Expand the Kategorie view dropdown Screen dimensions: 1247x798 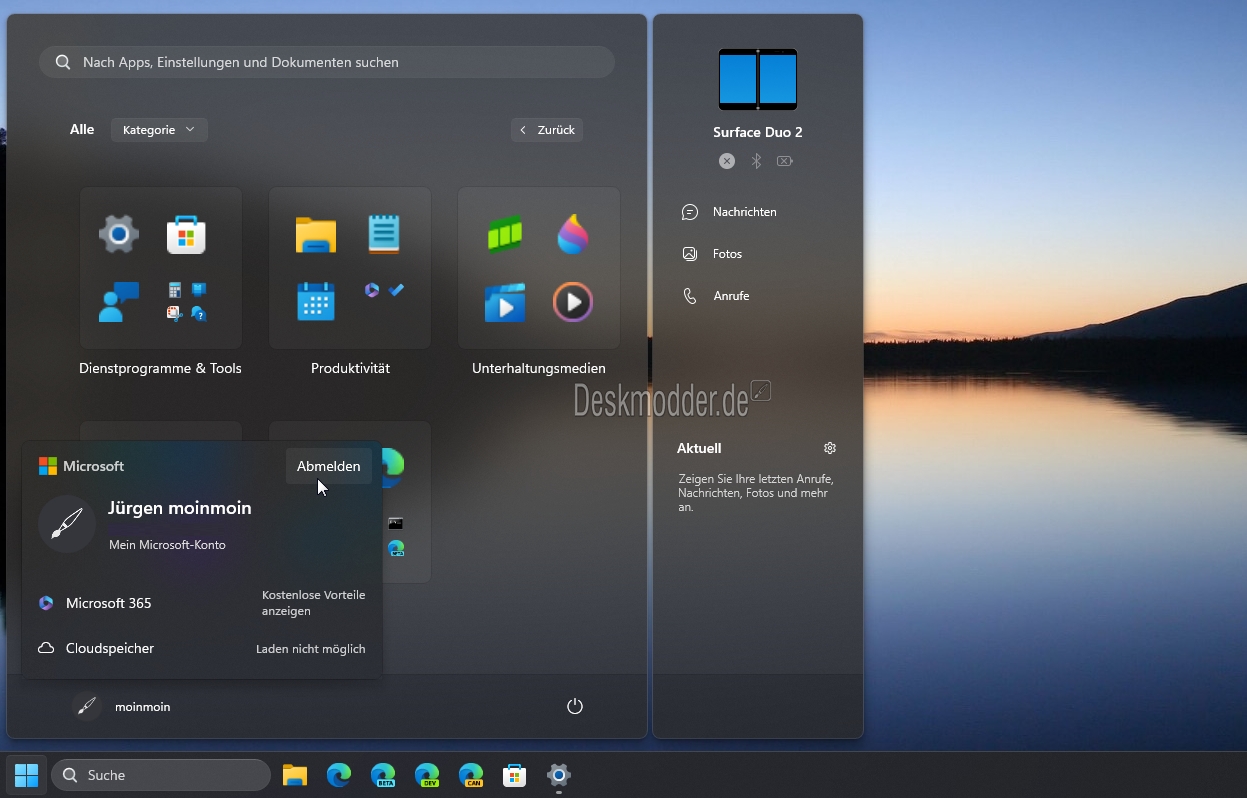coord(159,130)
